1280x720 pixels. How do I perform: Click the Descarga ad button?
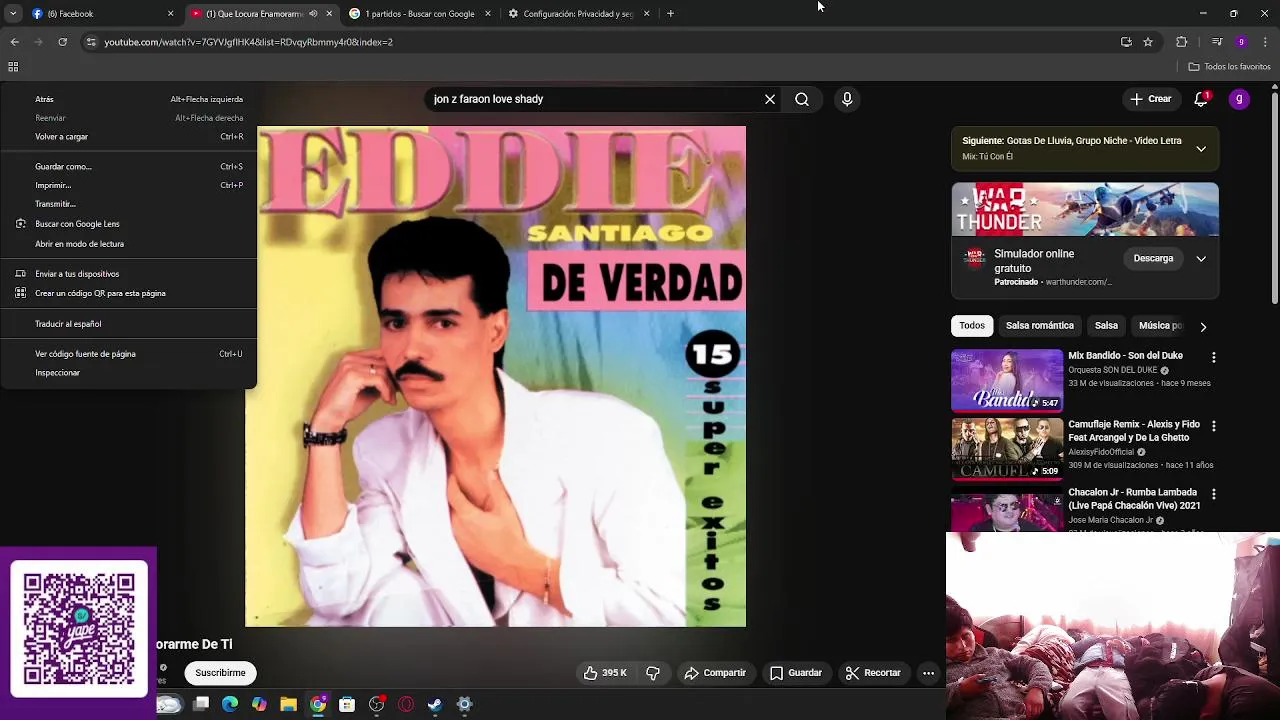tap(1153, 258)
